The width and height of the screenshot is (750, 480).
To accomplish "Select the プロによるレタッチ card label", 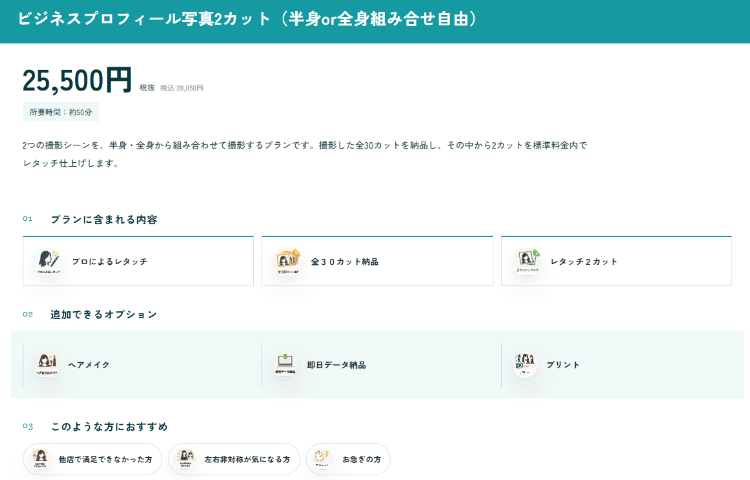I will [x=110, y=262].
